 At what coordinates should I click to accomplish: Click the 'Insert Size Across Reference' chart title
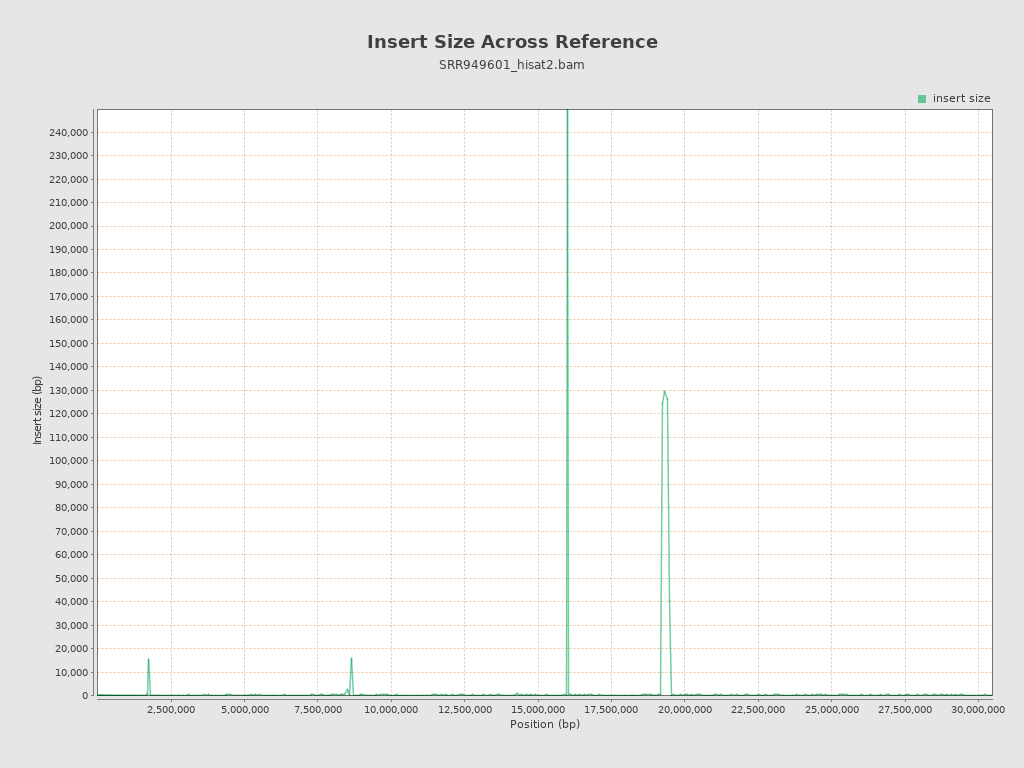(512, 42)
